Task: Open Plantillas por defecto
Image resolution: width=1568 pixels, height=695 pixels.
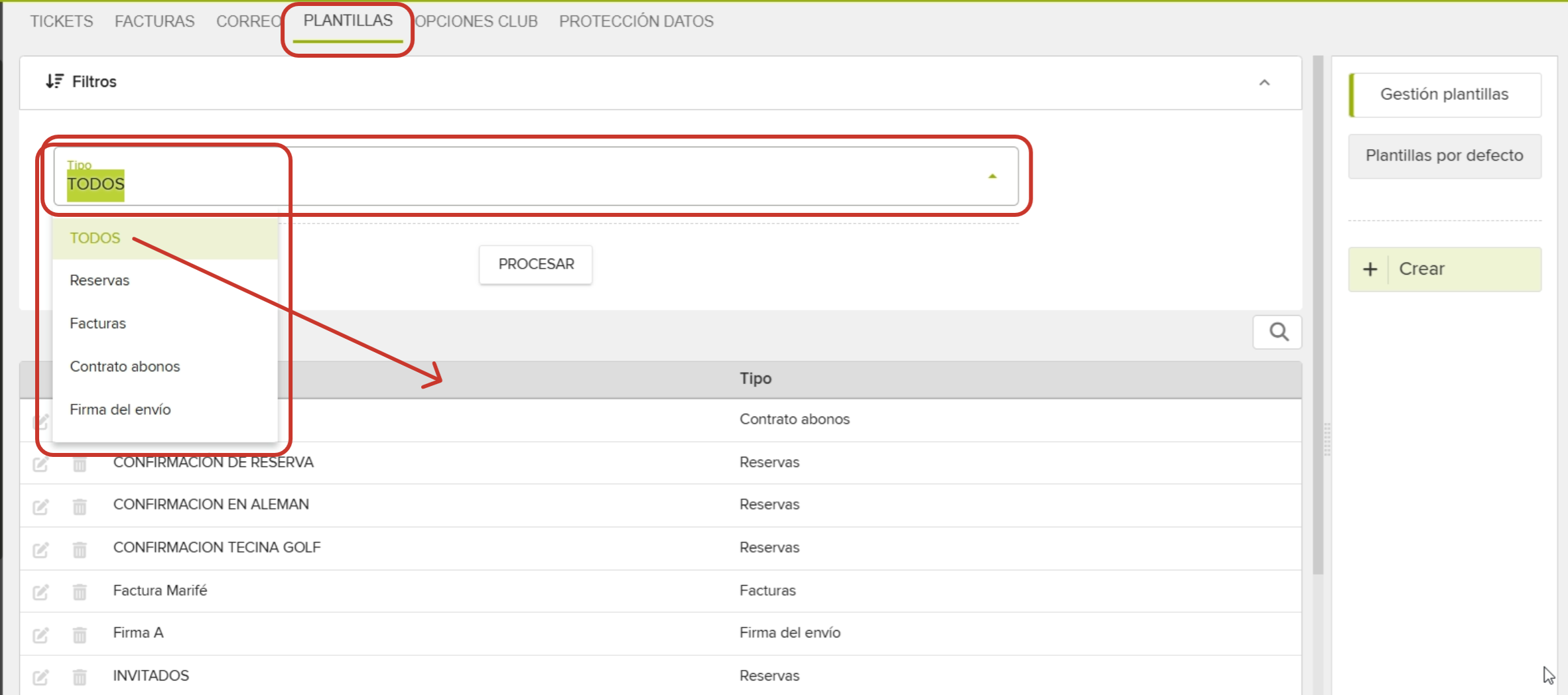Action: [1444, 156]
